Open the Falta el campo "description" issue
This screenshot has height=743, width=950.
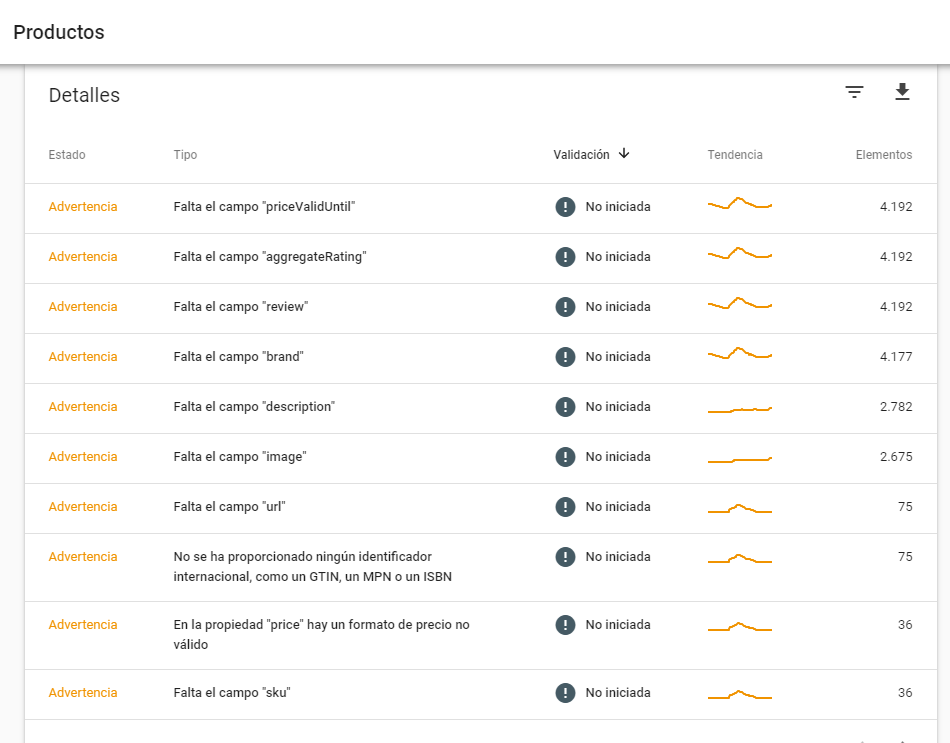pos(254,407)
